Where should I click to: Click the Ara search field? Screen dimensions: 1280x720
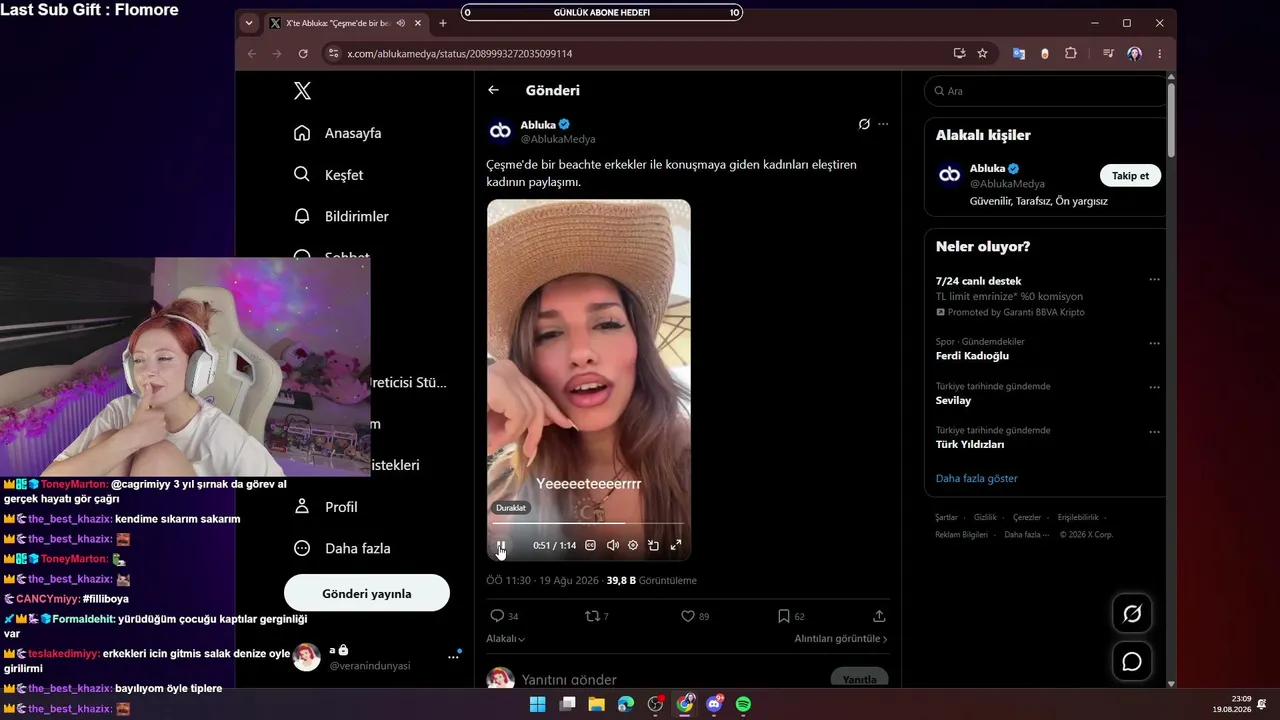(1046, 91)
